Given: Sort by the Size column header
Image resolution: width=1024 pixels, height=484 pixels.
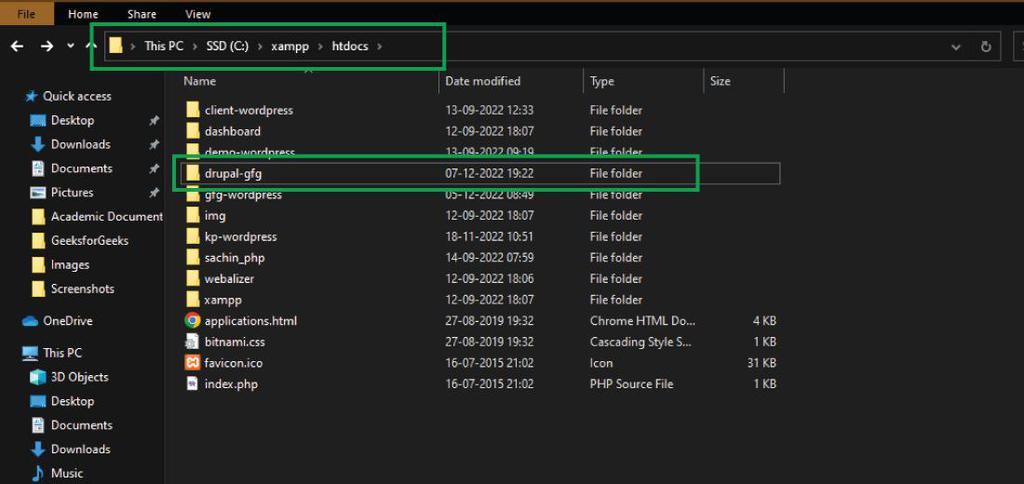Looking at the screenshot, I should 720,81.
